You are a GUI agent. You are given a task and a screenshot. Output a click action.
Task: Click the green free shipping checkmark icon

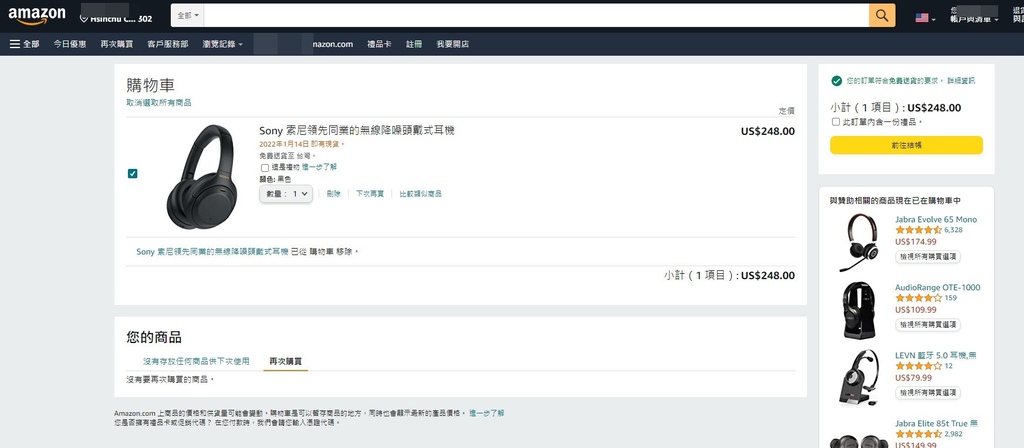[x=836, y=81]
